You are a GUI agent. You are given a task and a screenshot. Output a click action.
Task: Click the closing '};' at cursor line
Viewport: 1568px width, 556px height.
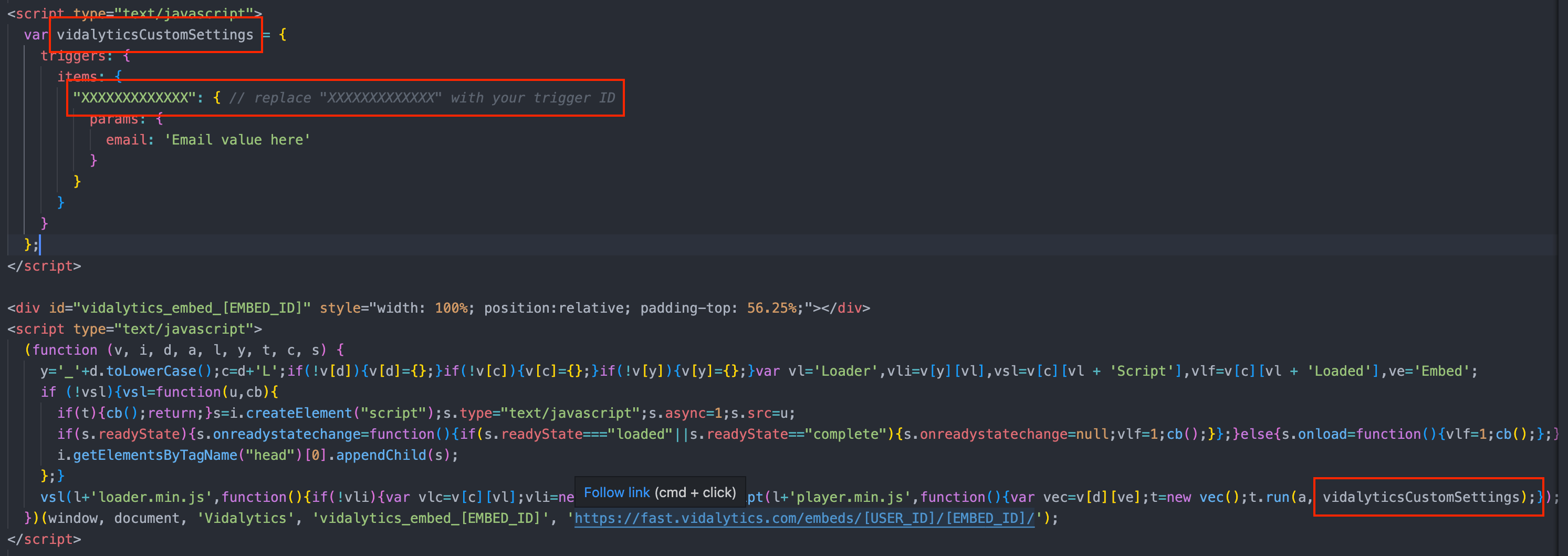tap(31, 245)
